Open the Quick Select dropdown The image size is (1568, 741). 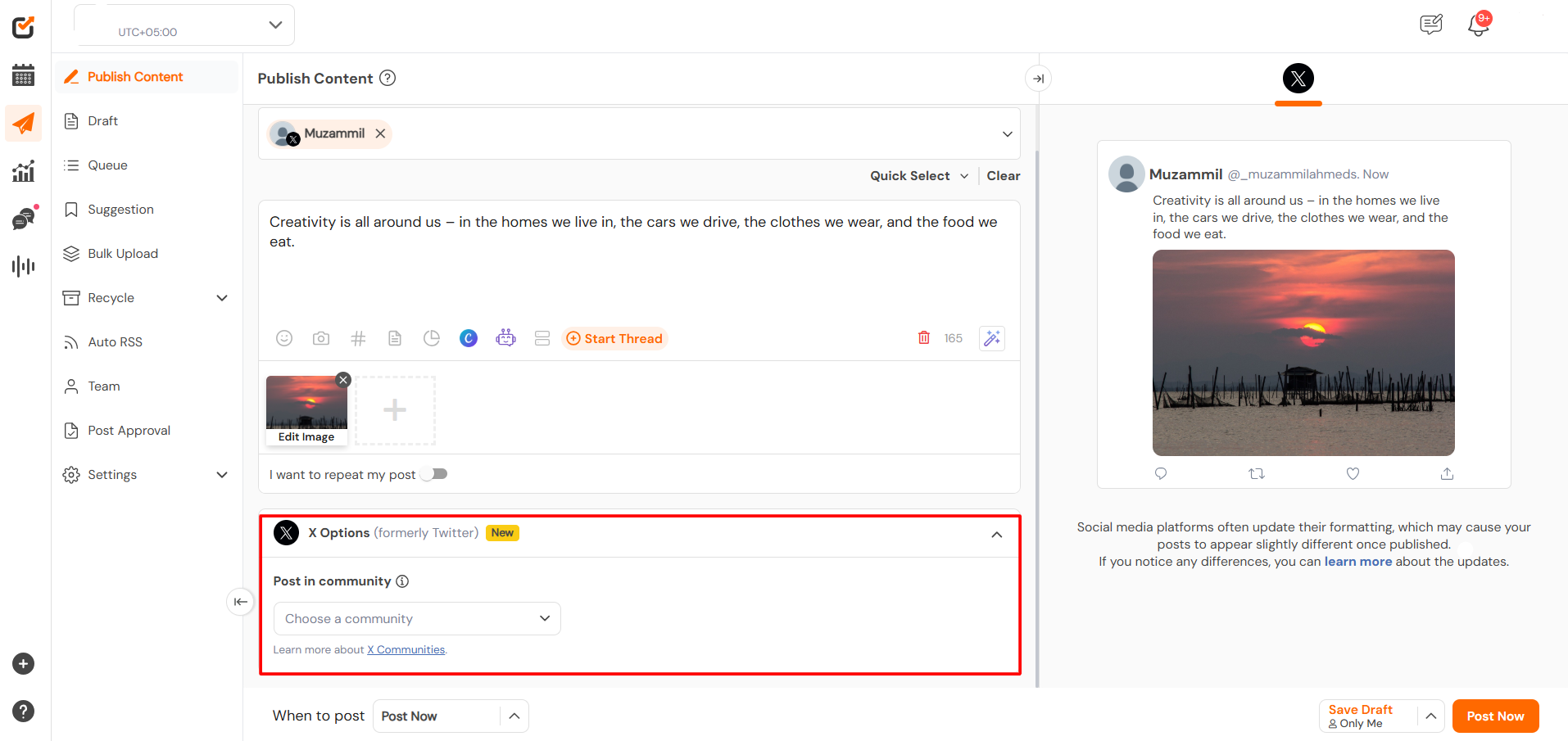[x=918, y=176]
